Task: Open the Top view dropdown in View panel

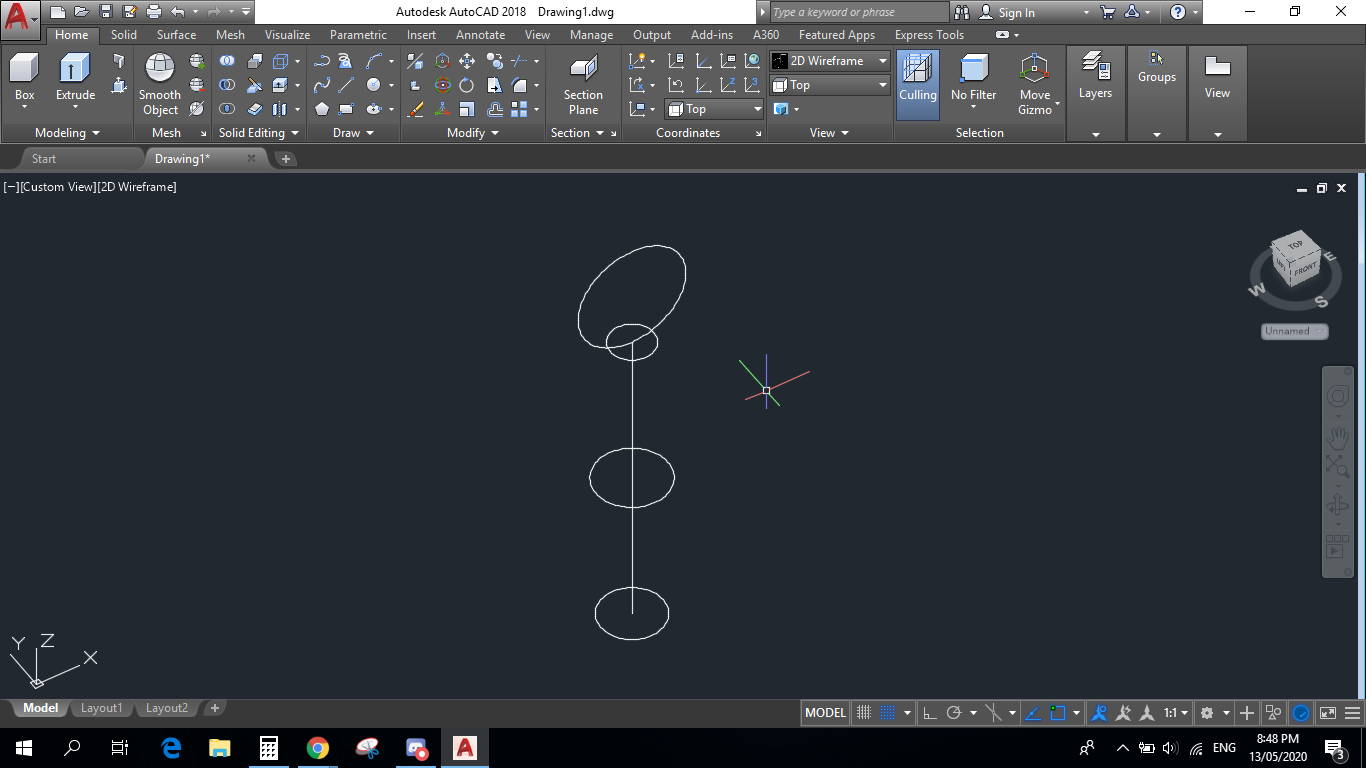Action: [829, 85]
